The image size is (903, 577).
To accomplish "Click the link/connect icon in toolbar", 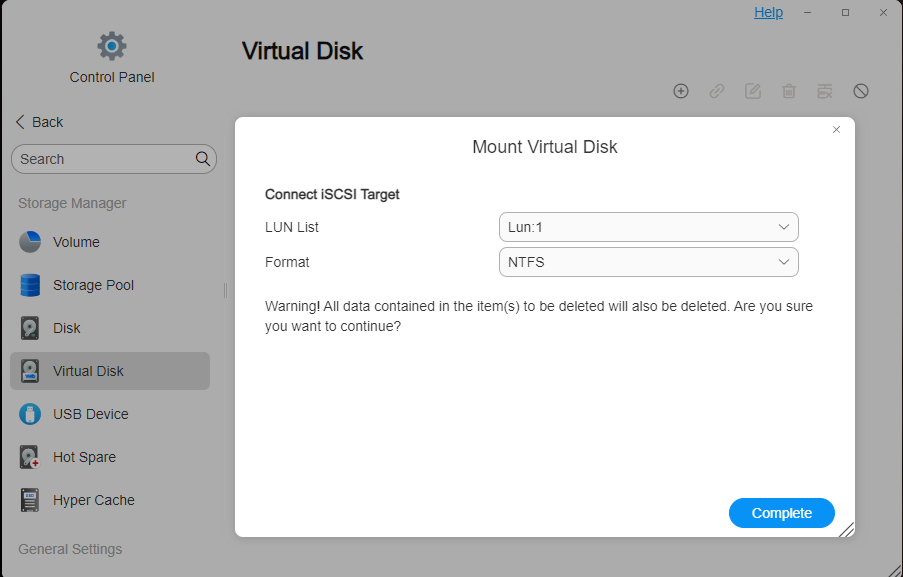I will click(717, 91).
